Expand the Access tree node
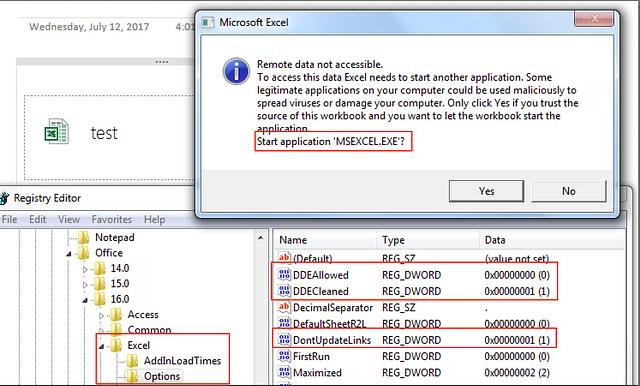 tap(101, 315)
